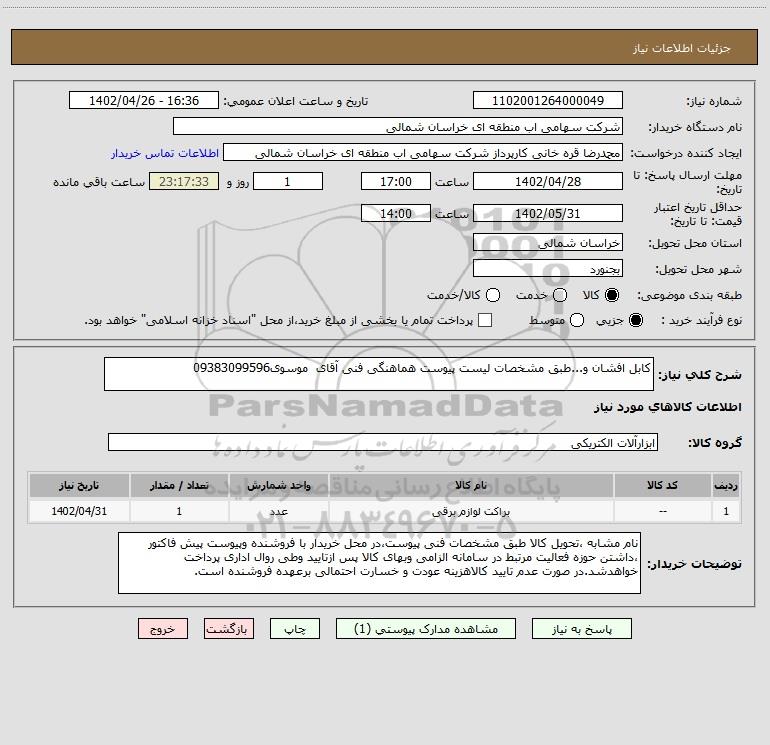Image resolution: width=770 pixels, height=745 pixels.
Task: Open اطلاعات تماس خریدار link
Action: (165, 153)
